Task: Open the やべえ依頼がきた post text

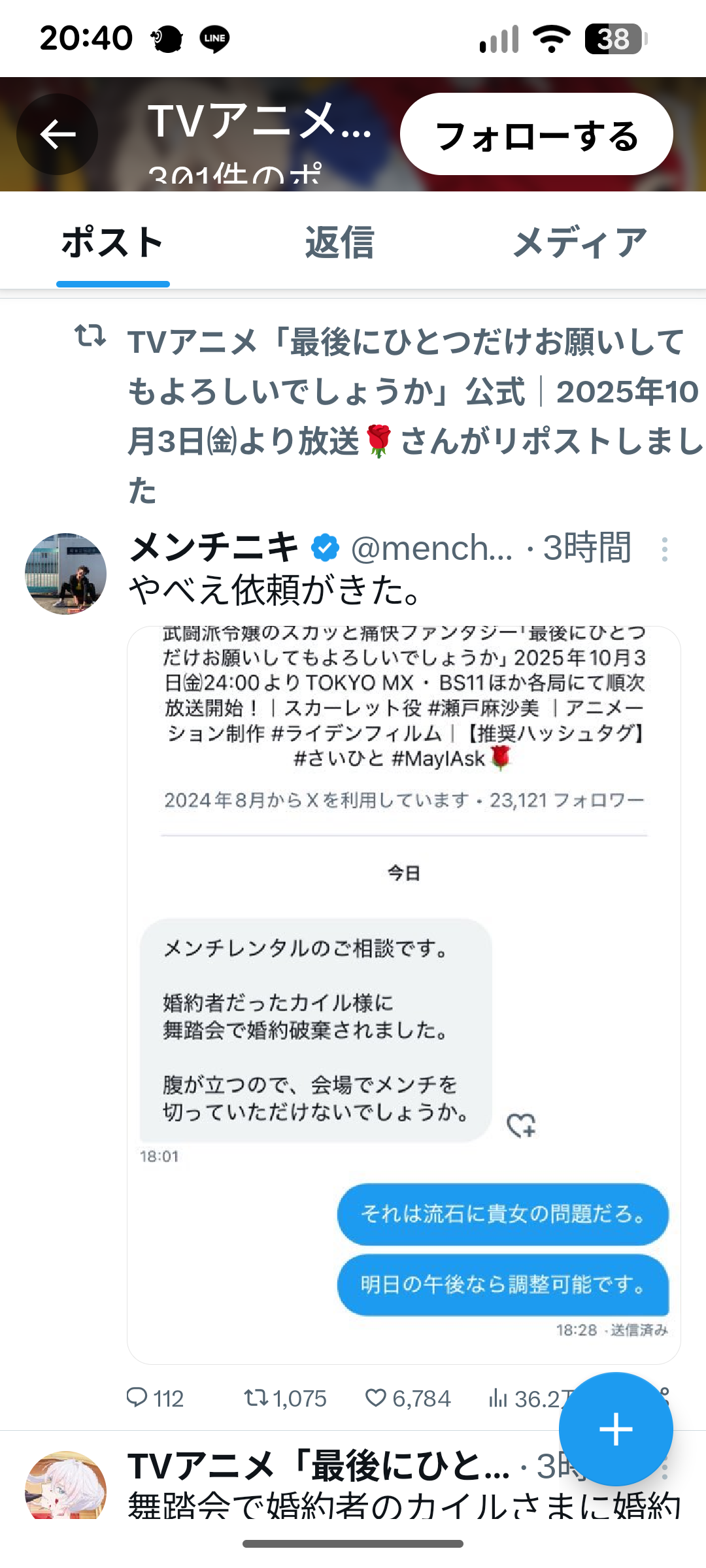Action: point(275,591)
